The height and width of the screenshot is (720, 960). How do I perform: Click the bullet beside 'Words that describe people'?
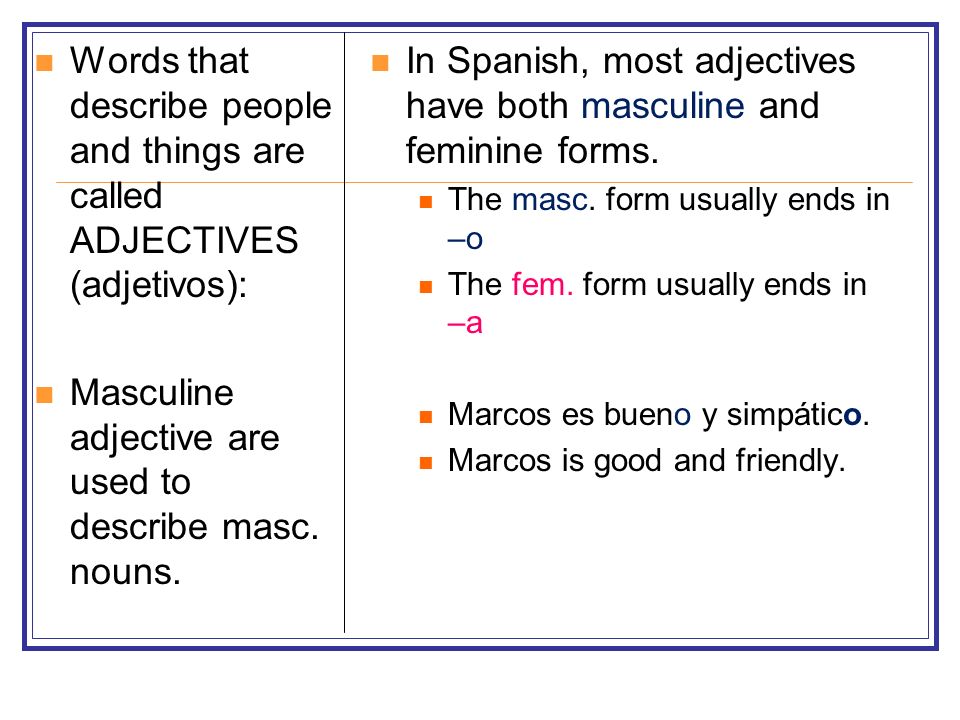(x=45, y=62)
